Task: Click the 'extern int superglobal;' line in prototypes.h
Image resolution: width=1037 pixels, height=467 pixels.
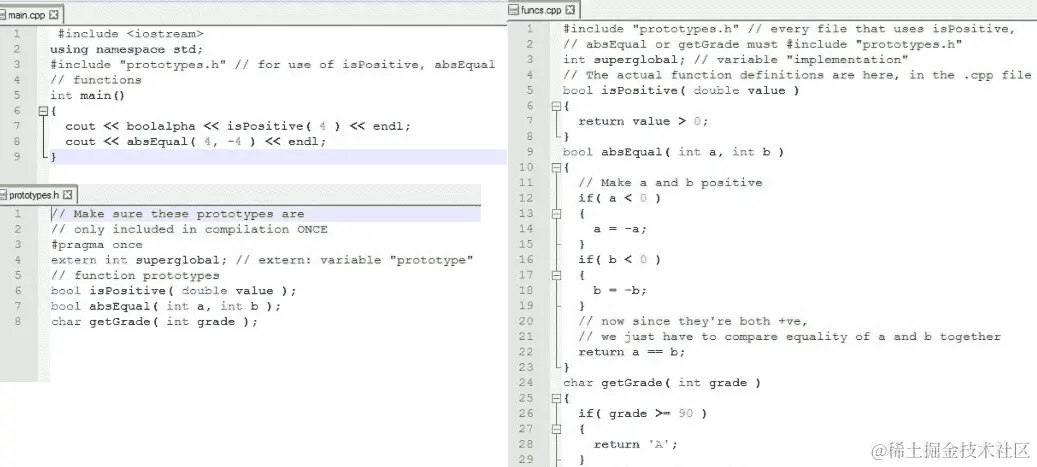Action: tap(263, 260)
